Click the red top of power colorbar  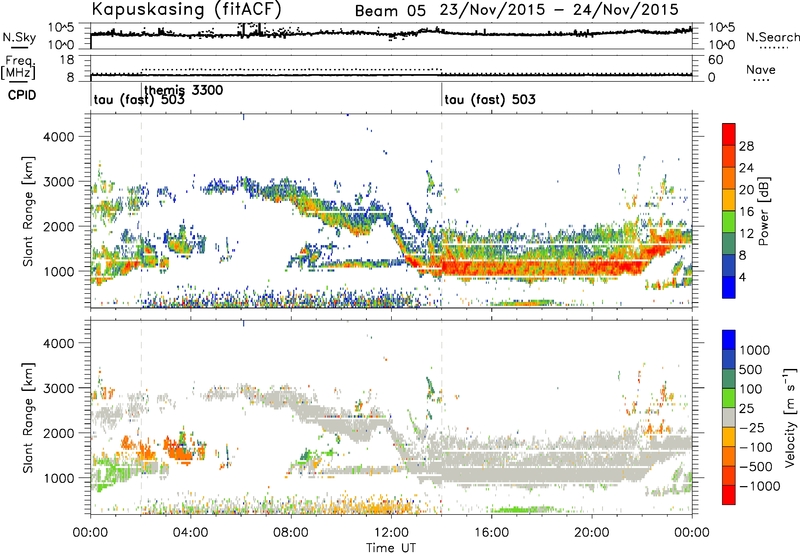(x=729, y=134)
